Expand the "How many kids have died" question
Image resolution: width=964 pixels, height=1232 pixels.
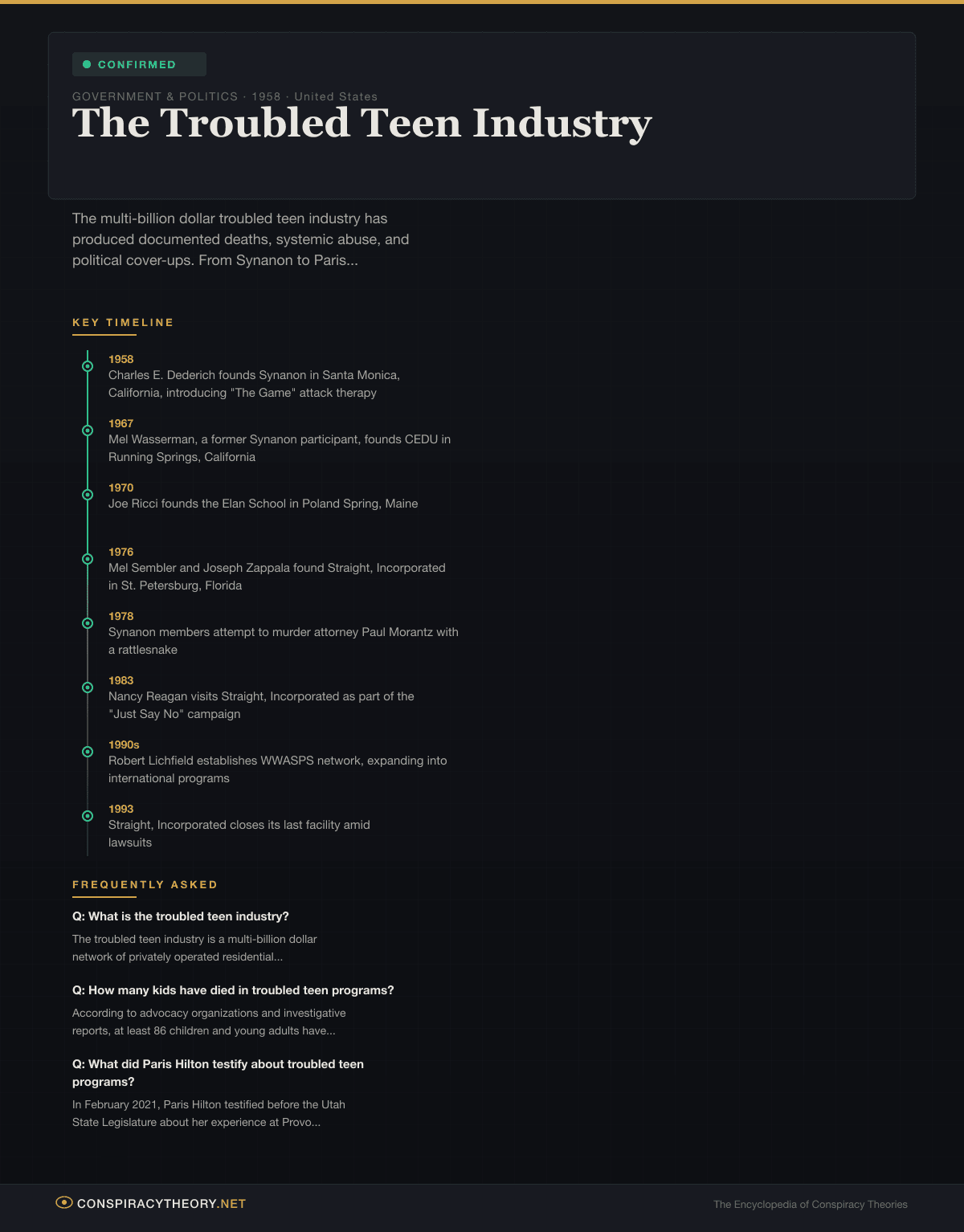[x=233, y=990]
